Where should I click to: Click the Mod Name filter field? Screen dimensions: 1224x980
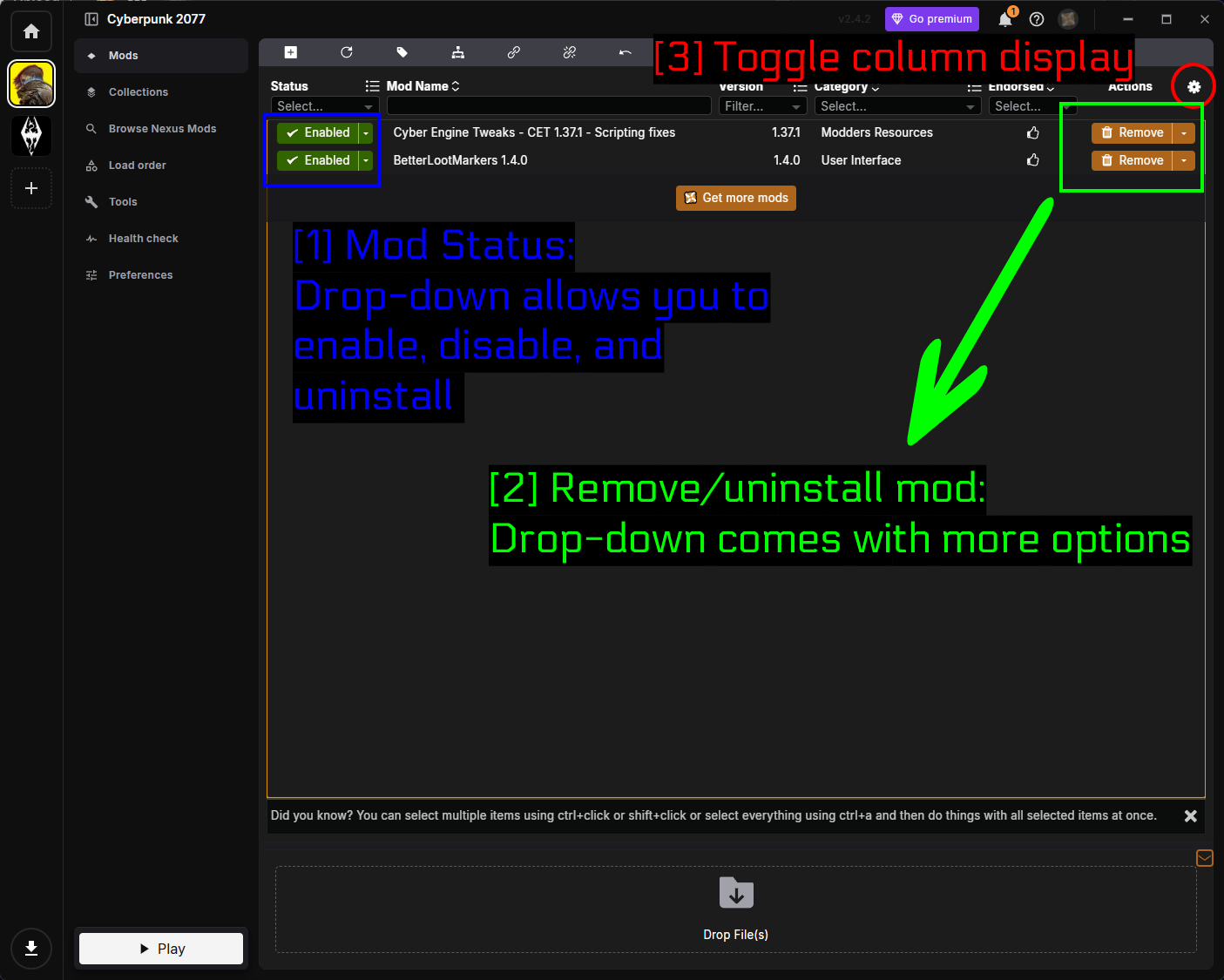[549, 105]
